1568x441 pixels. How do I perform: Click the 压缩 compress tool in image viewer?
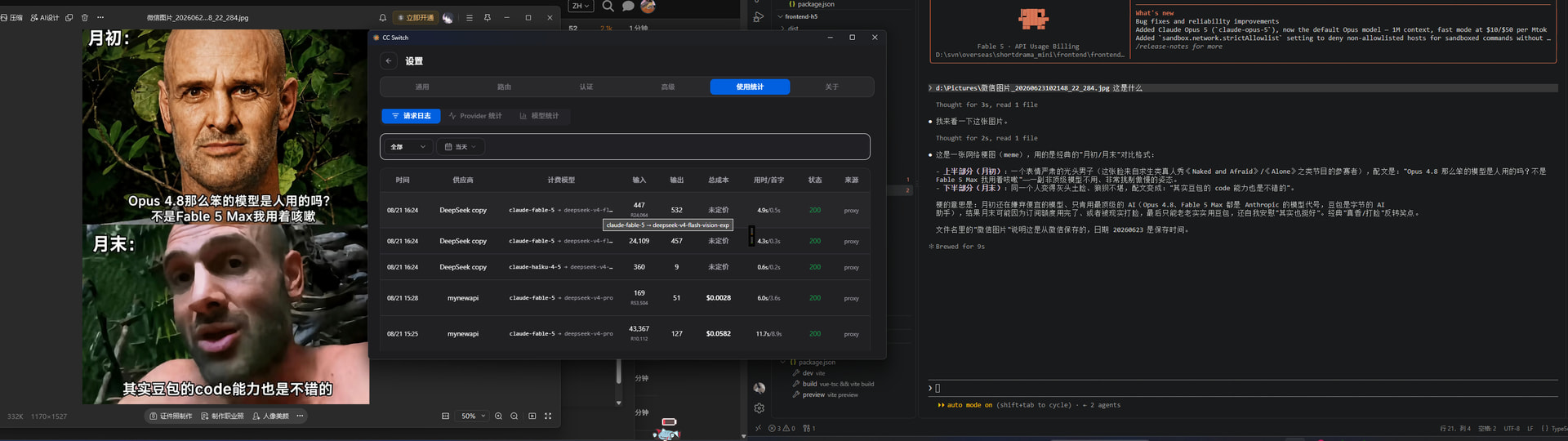11,17
